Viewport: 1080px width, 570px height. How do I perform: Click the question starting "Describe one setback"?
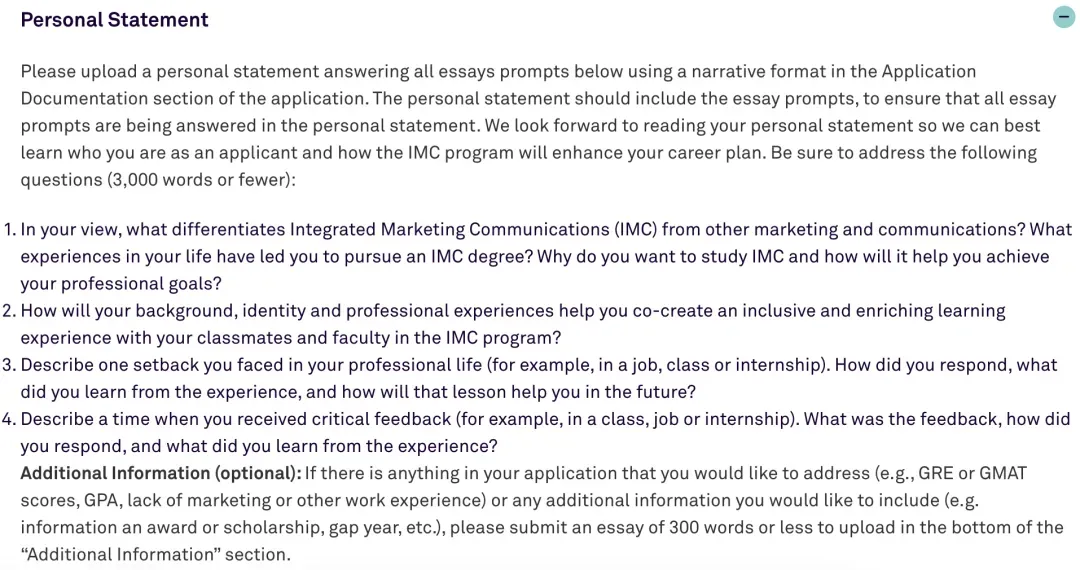[x=538, y=365]
